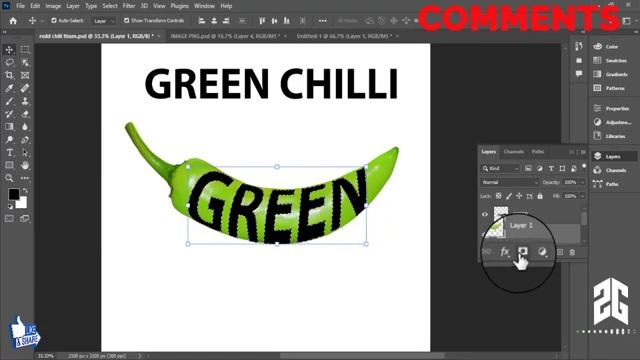Open the Image menu
640x360 pixels.
pos(53,6)
